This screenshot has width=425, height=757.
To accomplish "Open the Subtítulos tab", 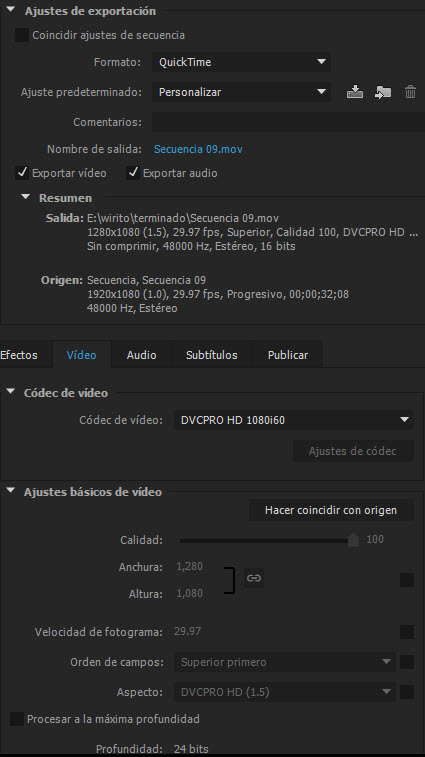I will (x=212, y=355).
